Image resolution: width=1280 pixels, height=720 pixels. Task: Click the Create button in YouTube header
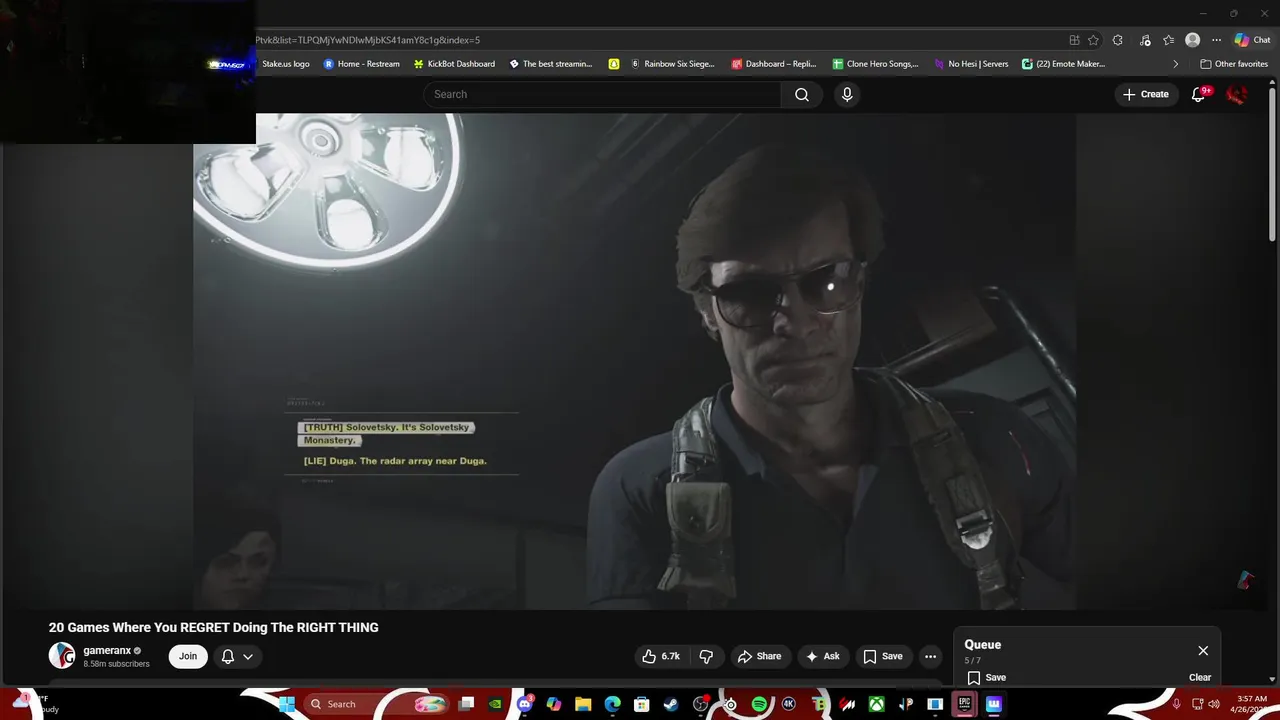(1146, 94)
